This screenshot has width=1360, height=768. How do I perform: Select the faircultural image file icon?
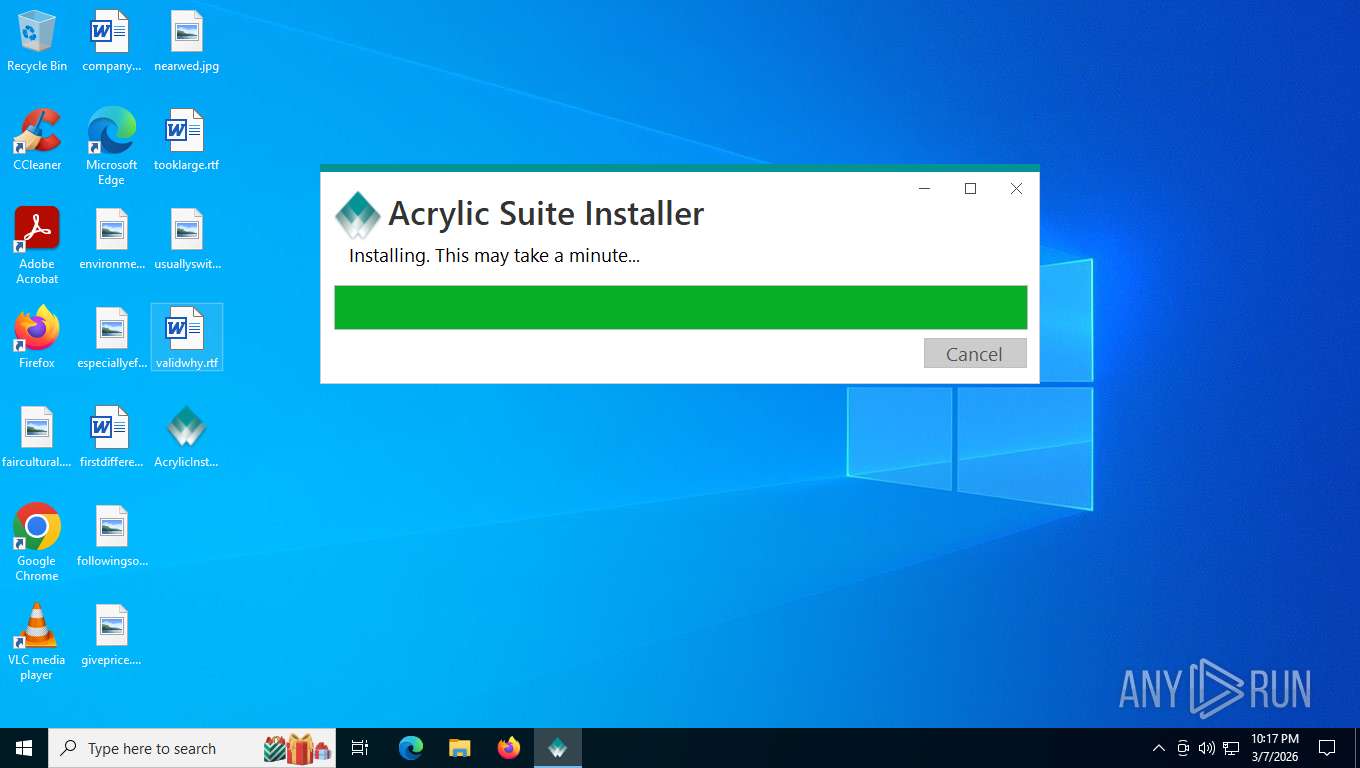coord(37,437)
